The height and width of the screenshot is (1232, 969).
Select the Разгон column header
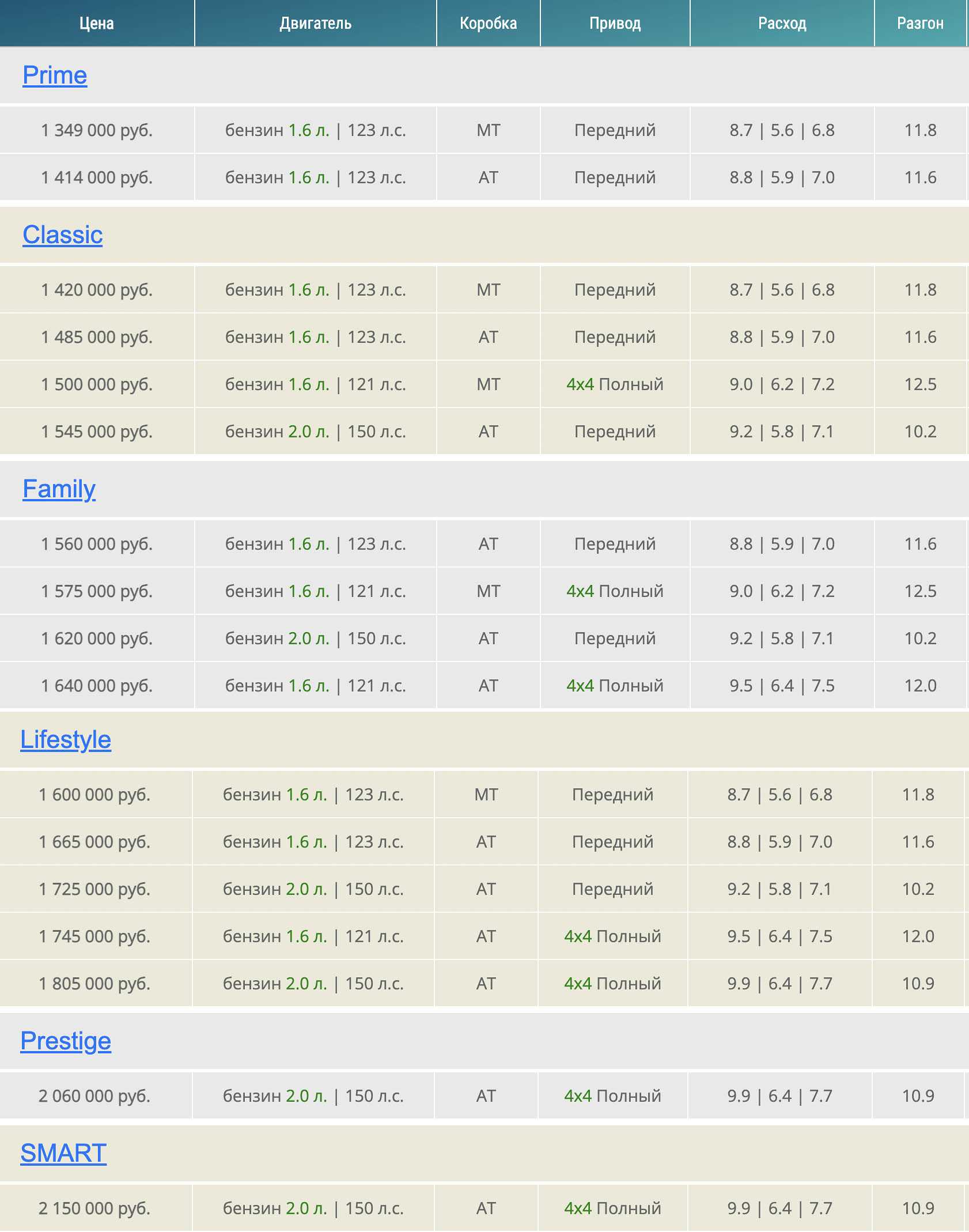(920, 24)
